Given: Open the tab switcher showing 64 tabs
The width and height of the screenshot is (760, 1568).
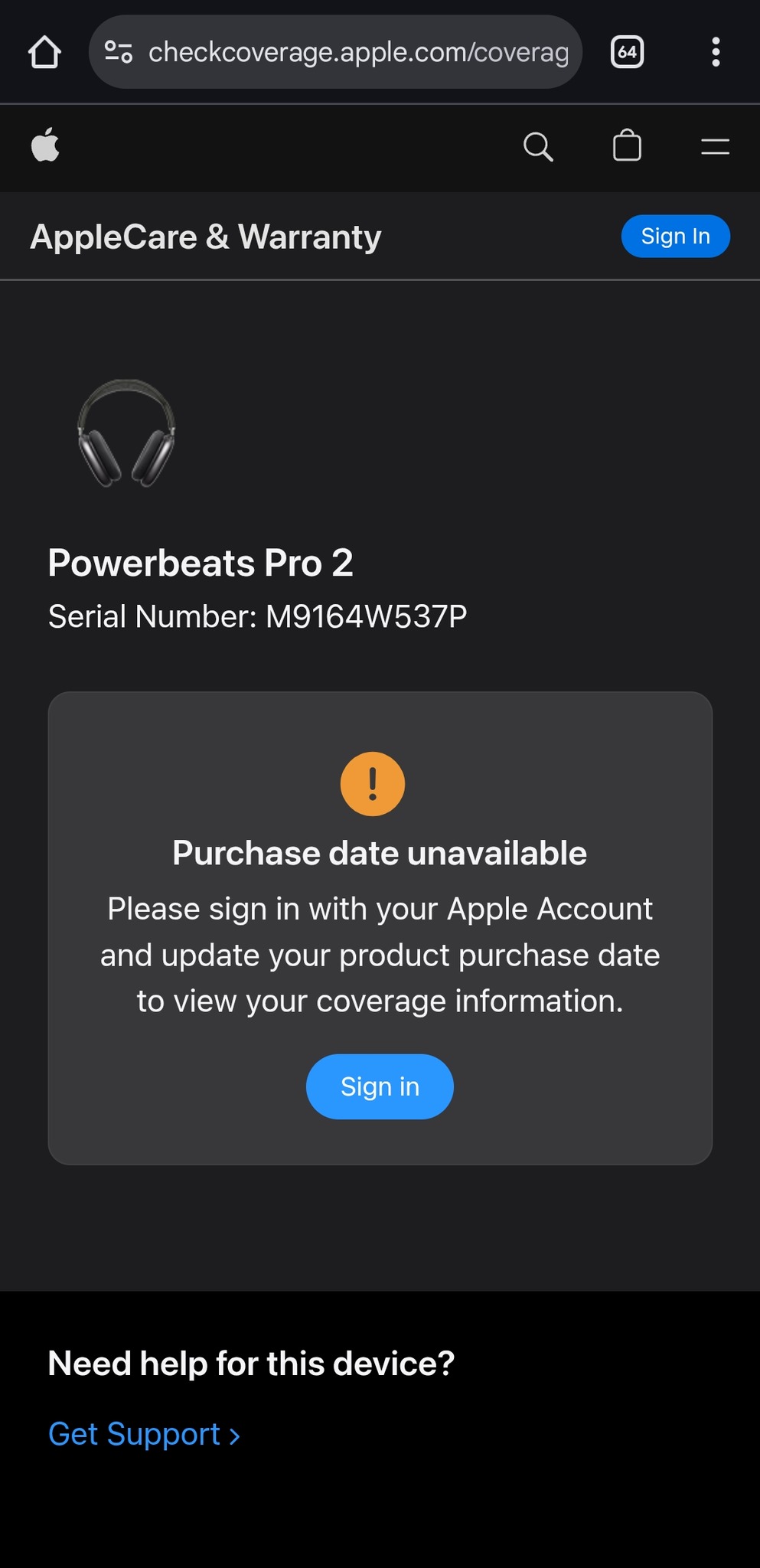Looking at the screenshot, I should coord(627,52).
